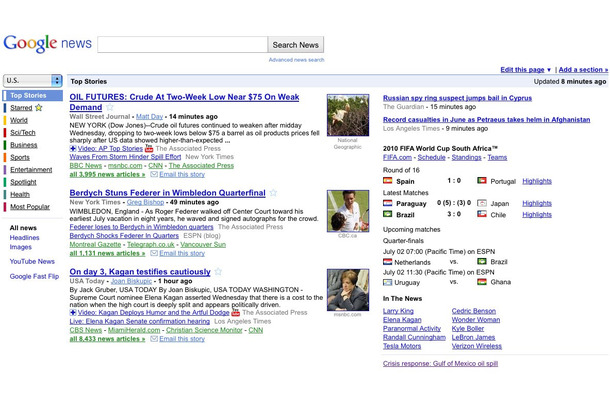This screenshot has height=400, width=610.
Task: Switch to Images view
Action: [x=21, y=247]
